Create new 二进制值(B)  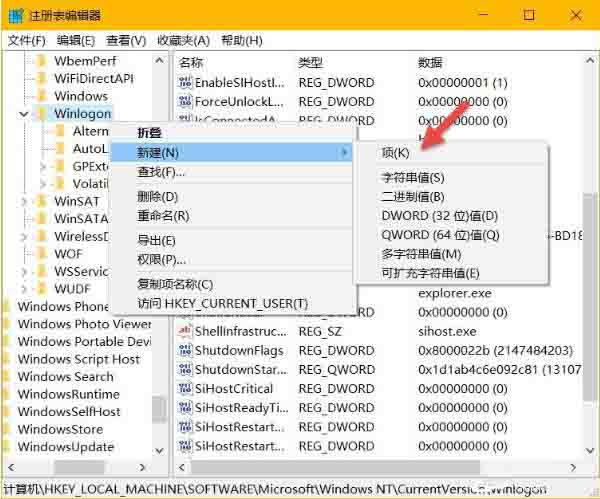click(x=452, y=197)
